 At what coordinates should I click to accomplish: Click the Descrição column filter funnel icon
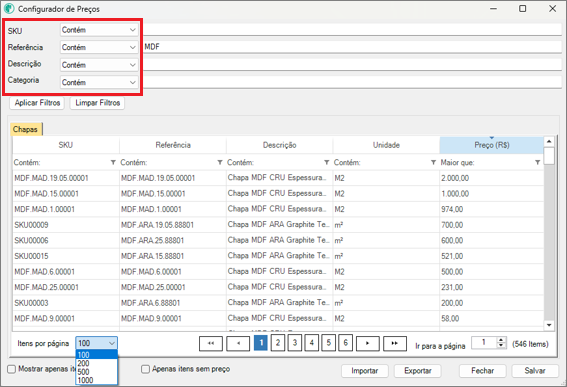tap(327, 162)
